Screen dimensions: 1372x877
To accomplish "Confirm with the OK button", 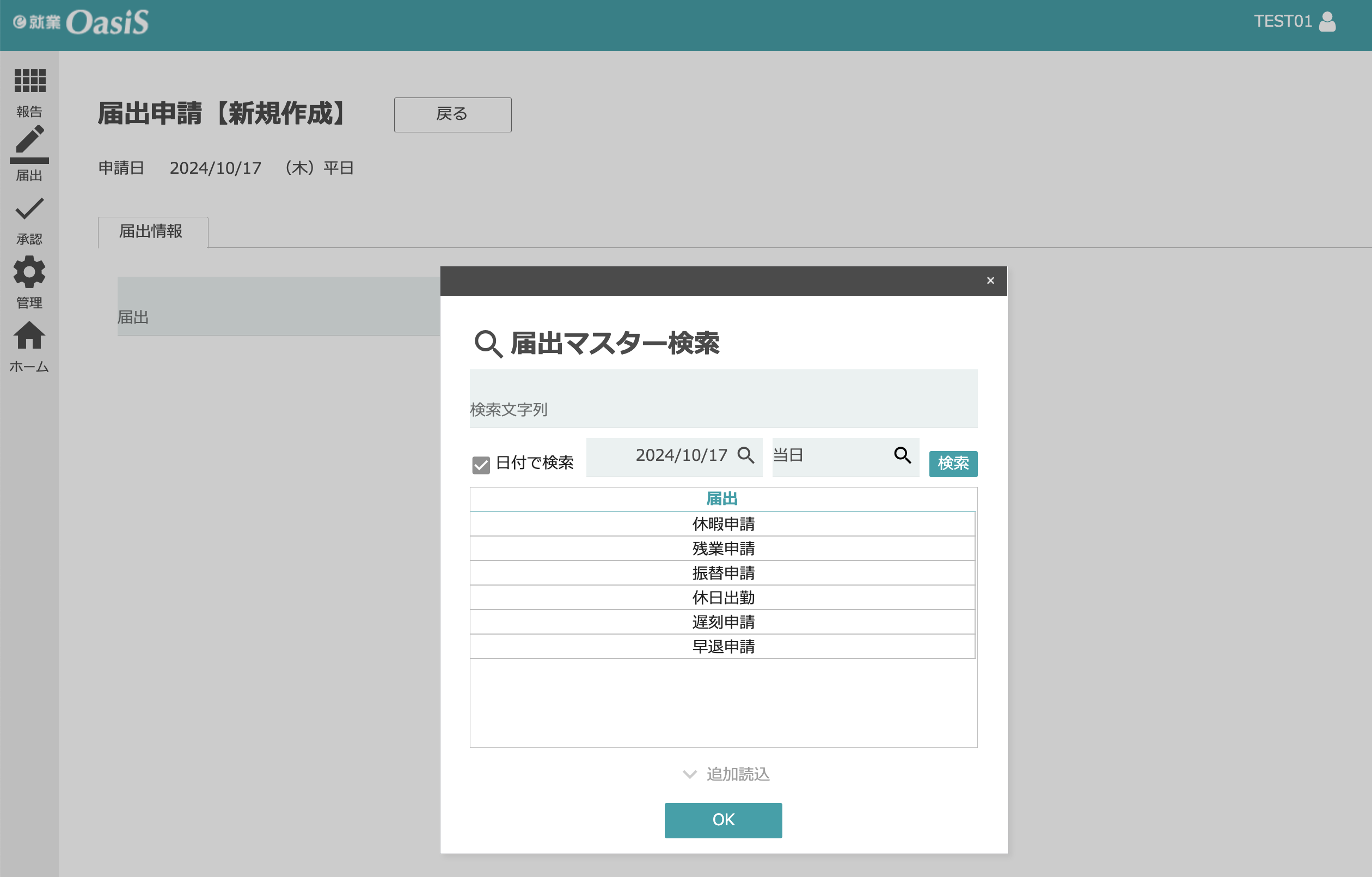I will pyautogui.click(x=723, y=820).
